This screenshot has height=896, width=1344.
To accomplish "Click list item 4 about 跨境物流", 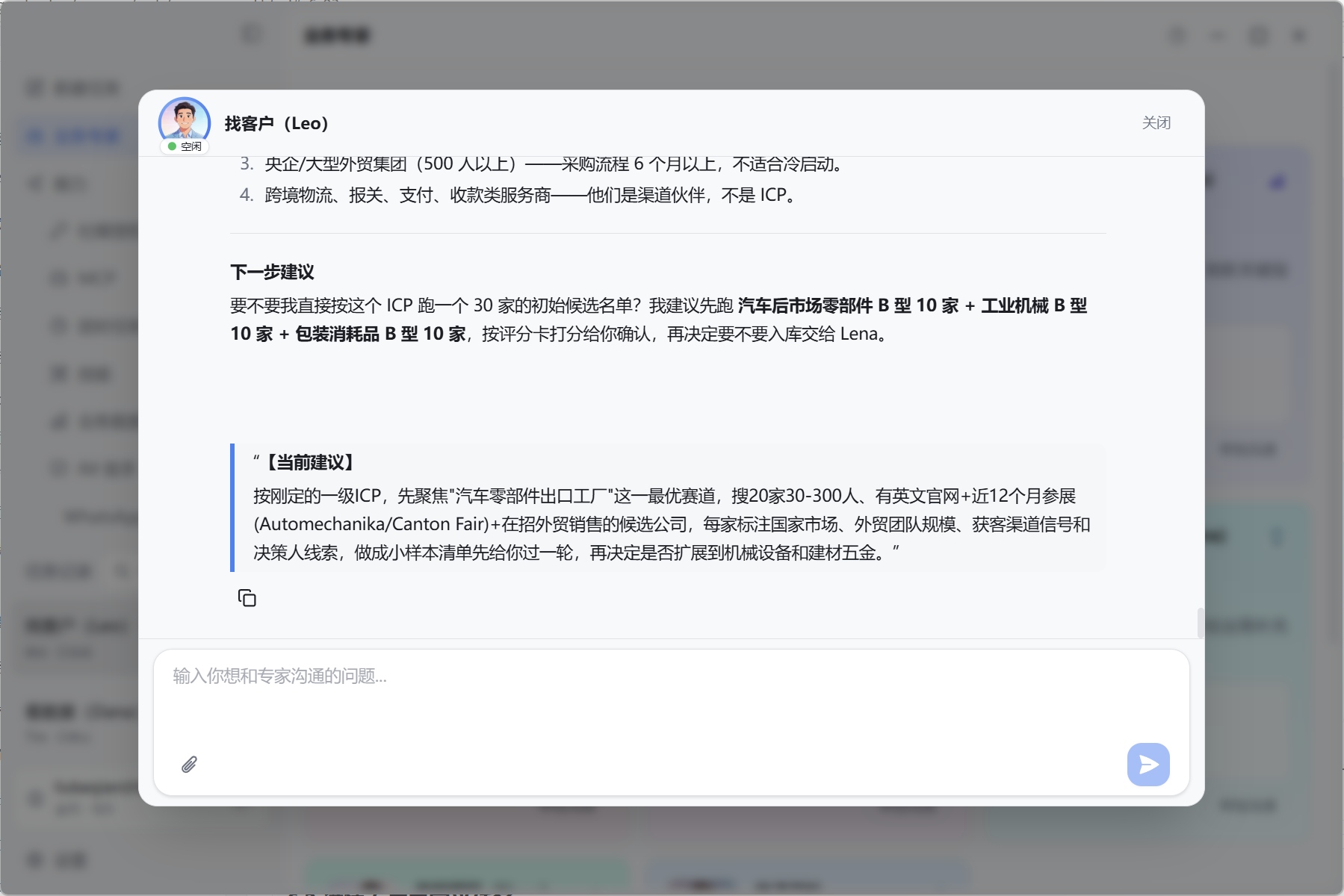I will [518, 195].
